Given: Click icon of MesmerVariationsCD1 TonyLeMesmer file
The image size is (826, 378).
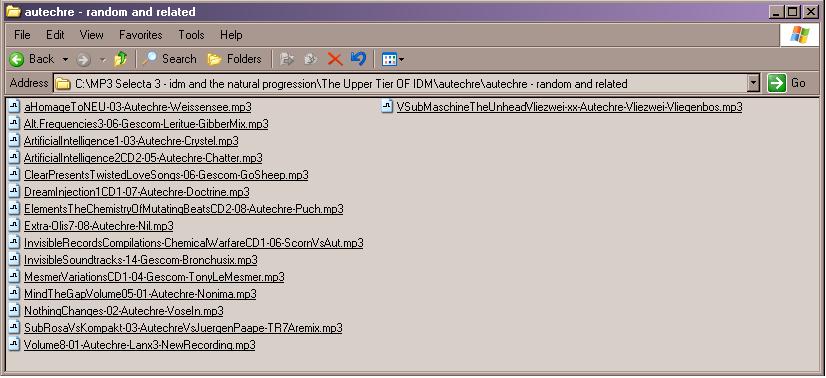Looking at the screenshot, I should 15,276.
